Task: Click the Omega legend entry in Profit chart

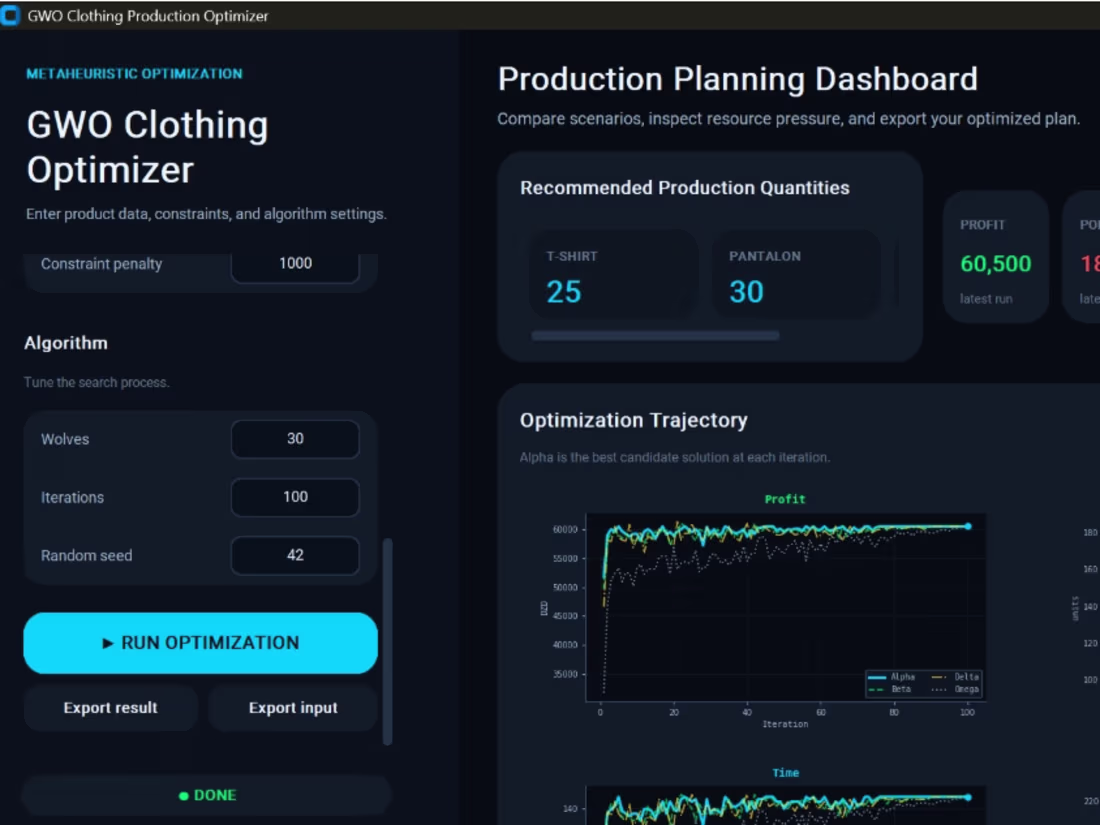Action: tap(955, 689)
